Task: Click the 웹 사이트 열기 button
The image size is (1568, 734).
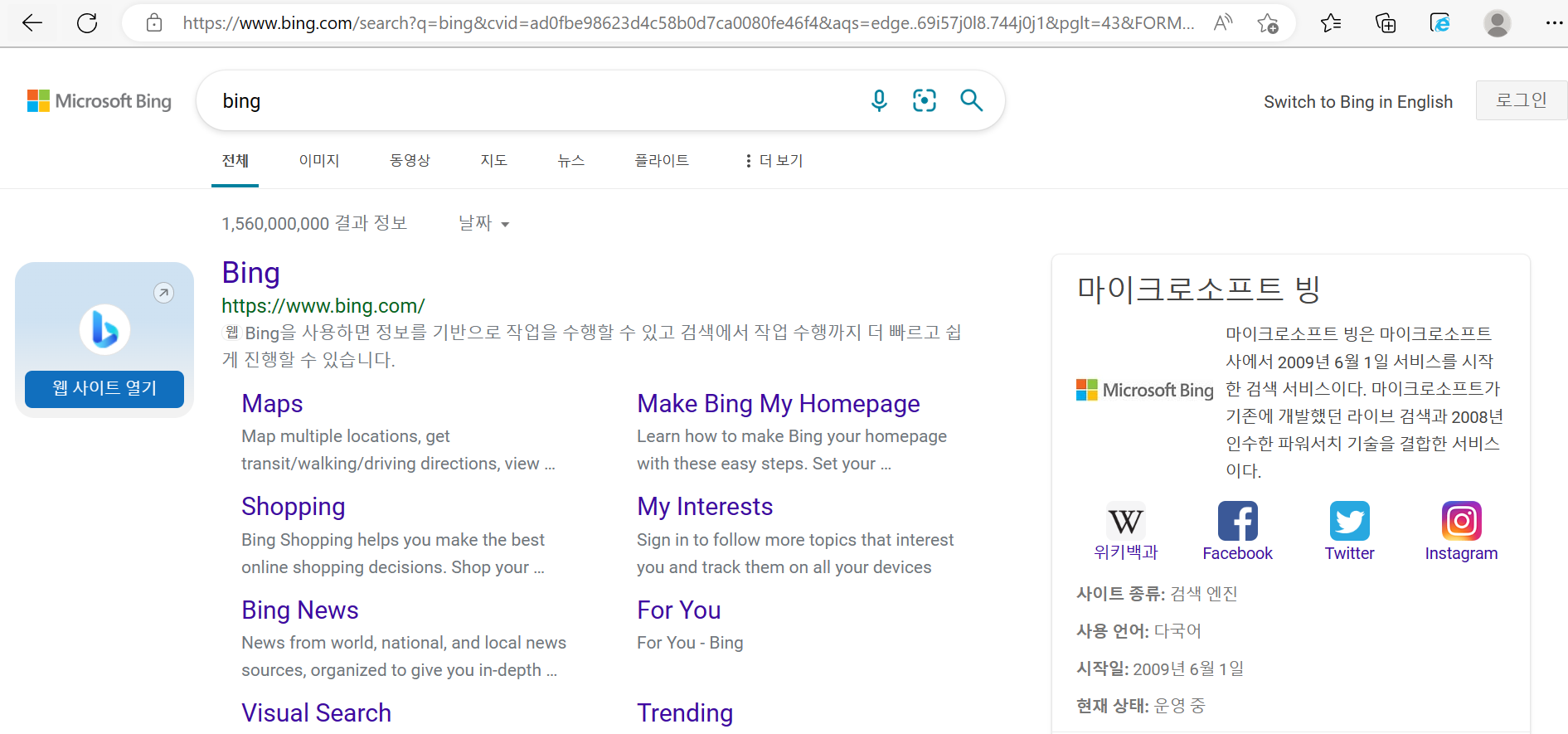Action: click(104, 389)
